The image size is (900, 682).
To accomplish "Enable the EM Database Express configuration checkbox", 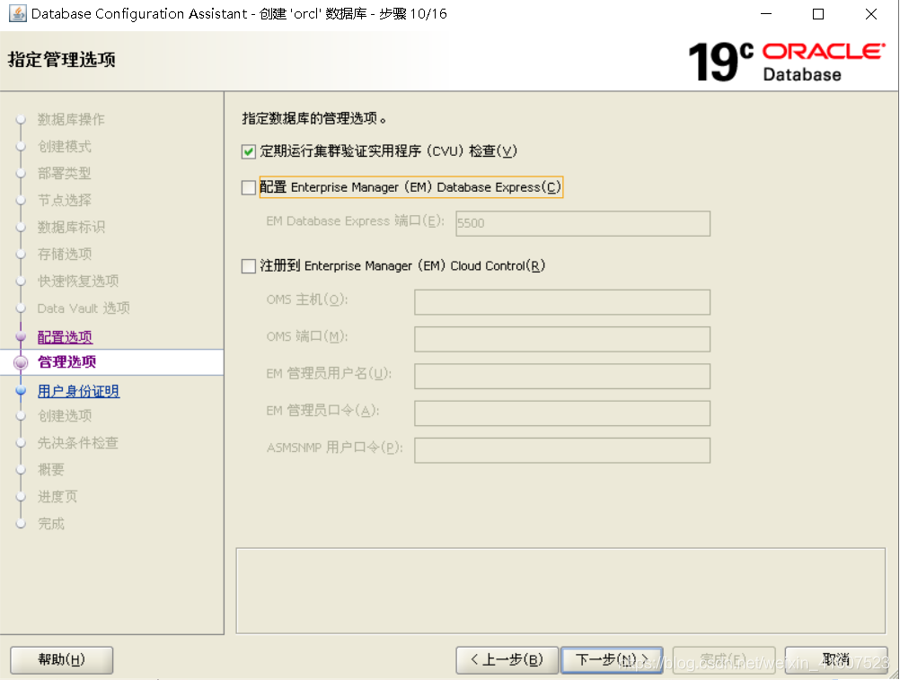I will point(249,188).
